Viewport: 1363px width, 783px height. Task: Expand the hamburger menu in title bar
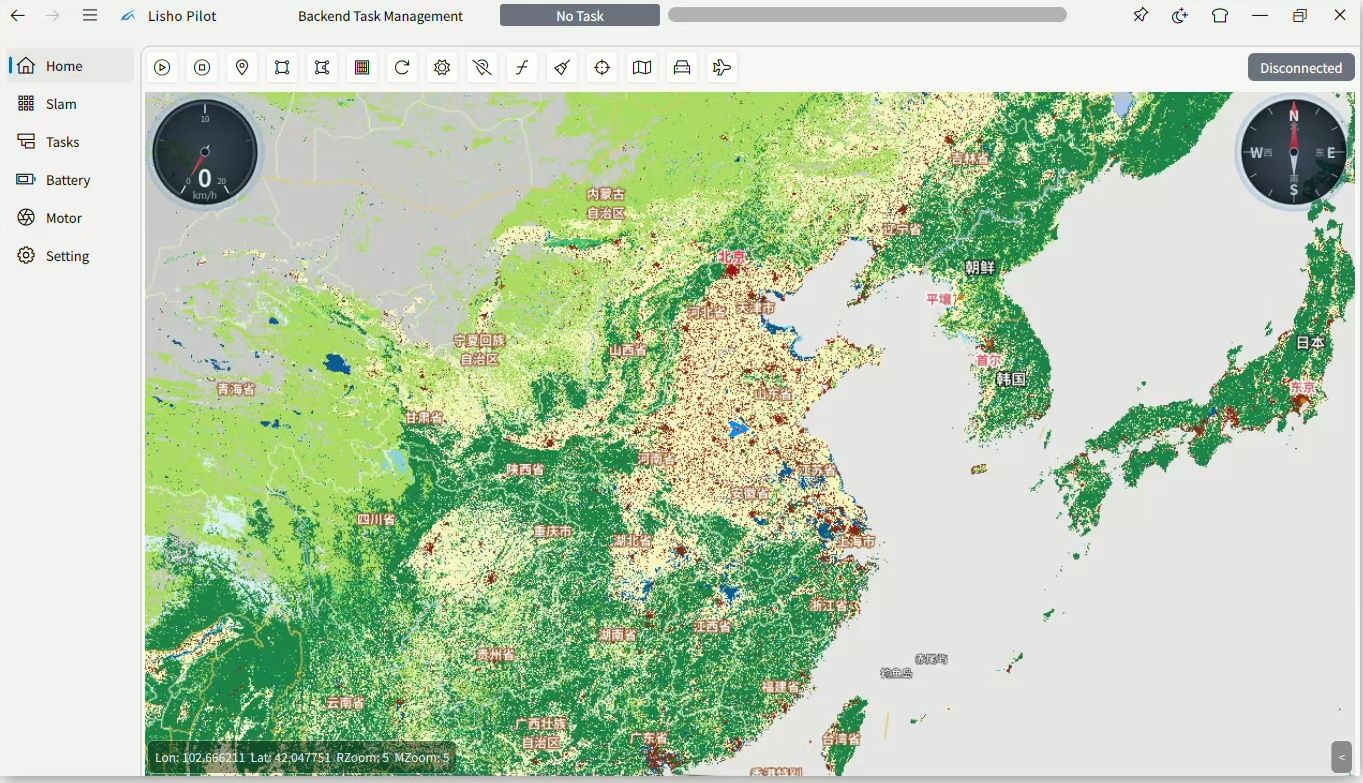pos(90,15)
